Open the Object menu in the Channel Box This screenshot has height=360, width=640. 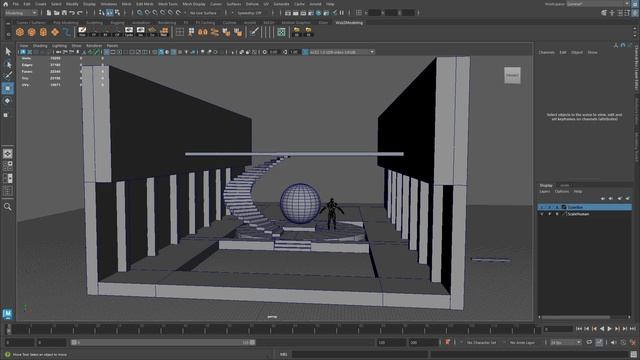[x=577, y=52]
